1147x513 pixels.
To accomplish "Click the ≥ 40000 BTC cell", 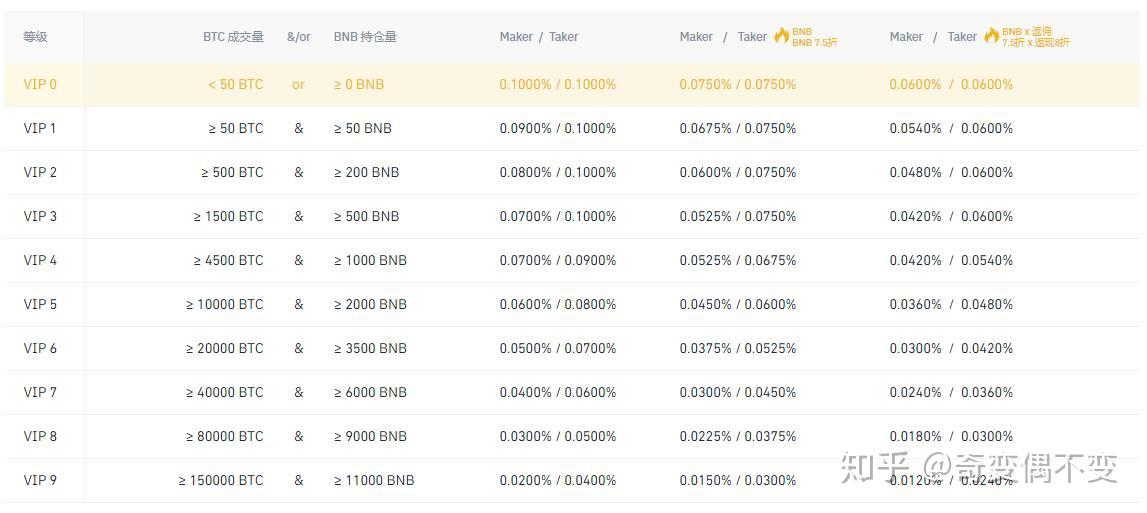I will coord(225,392).
